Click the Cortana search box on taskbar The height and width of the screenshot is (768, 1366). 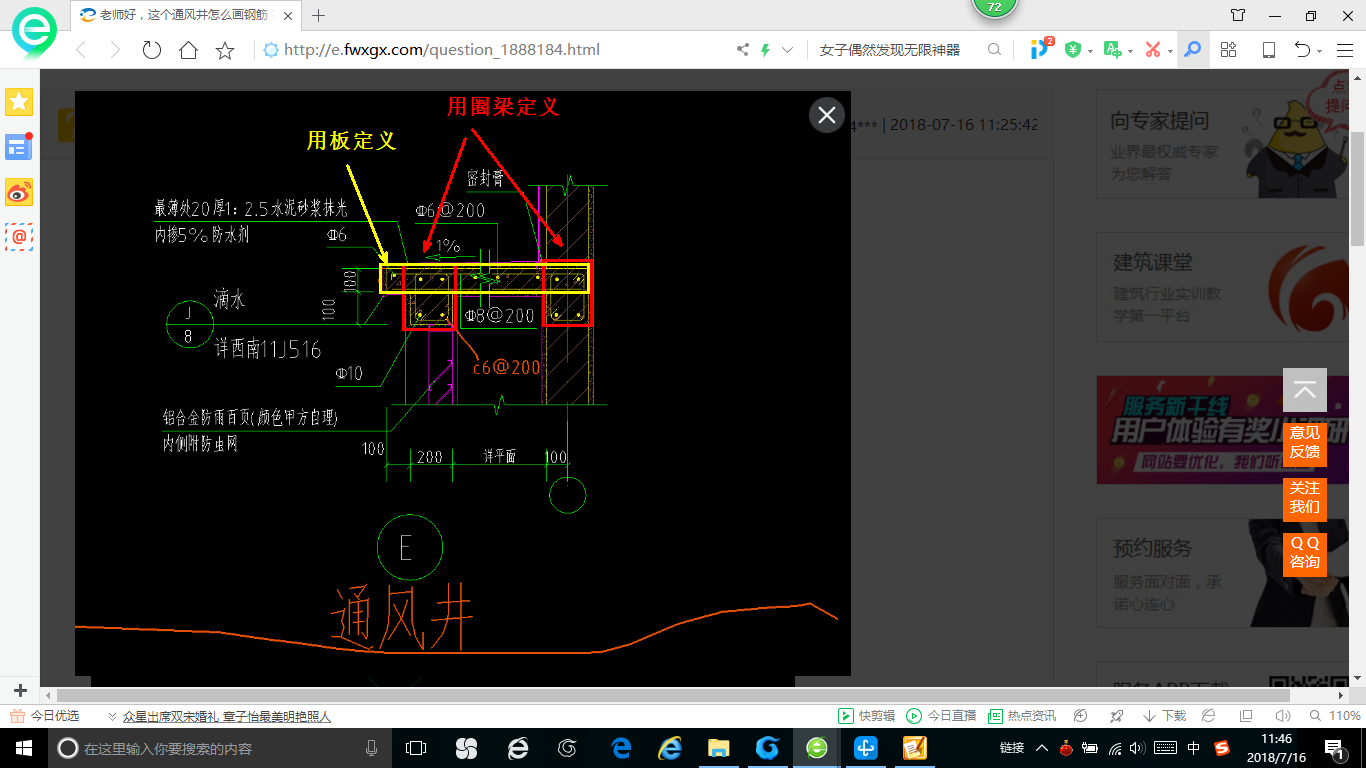219,748
